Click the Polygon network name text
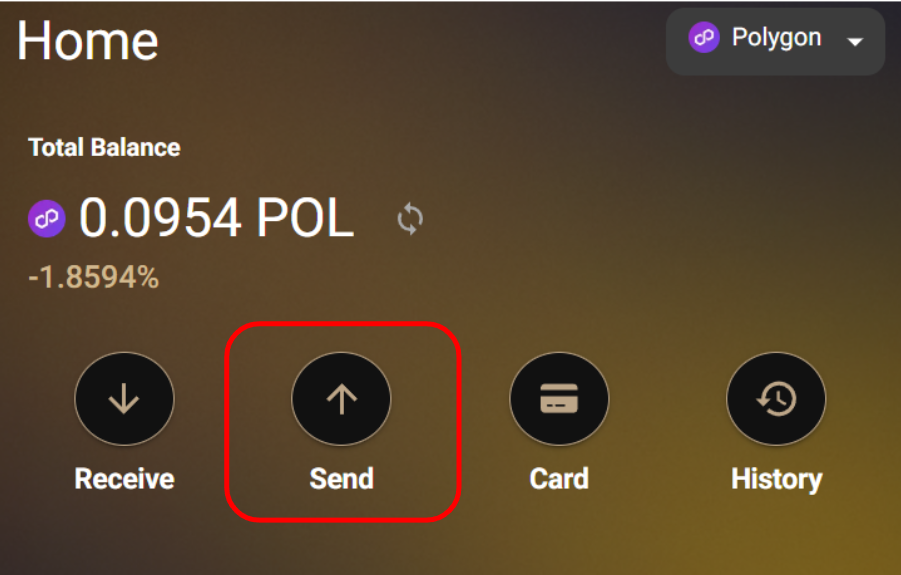This screenshot has width=901, height=575. click(776, 38)
